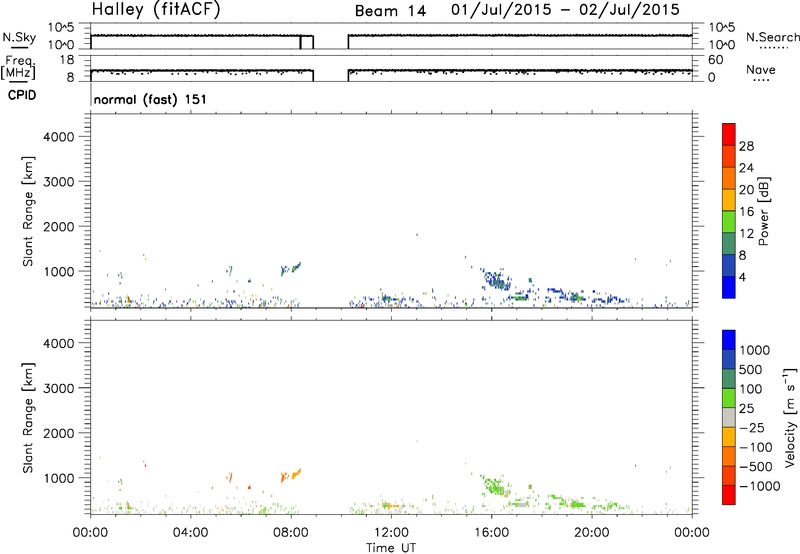The height and width of the screenshot is (554, 800).
Task: Click the 'Power [dB]' colorbar label
Action: [x=764, y=211]
